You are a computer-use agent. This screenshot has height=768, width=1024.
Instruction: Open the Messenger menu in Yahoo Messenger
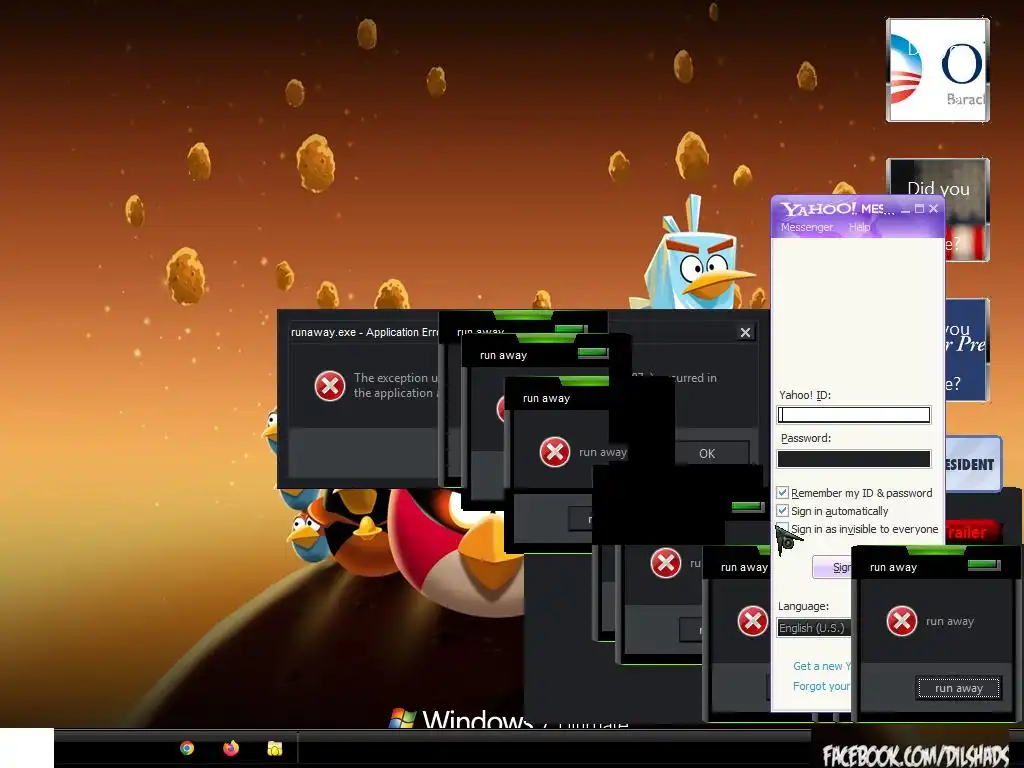[x=807, y=227]
